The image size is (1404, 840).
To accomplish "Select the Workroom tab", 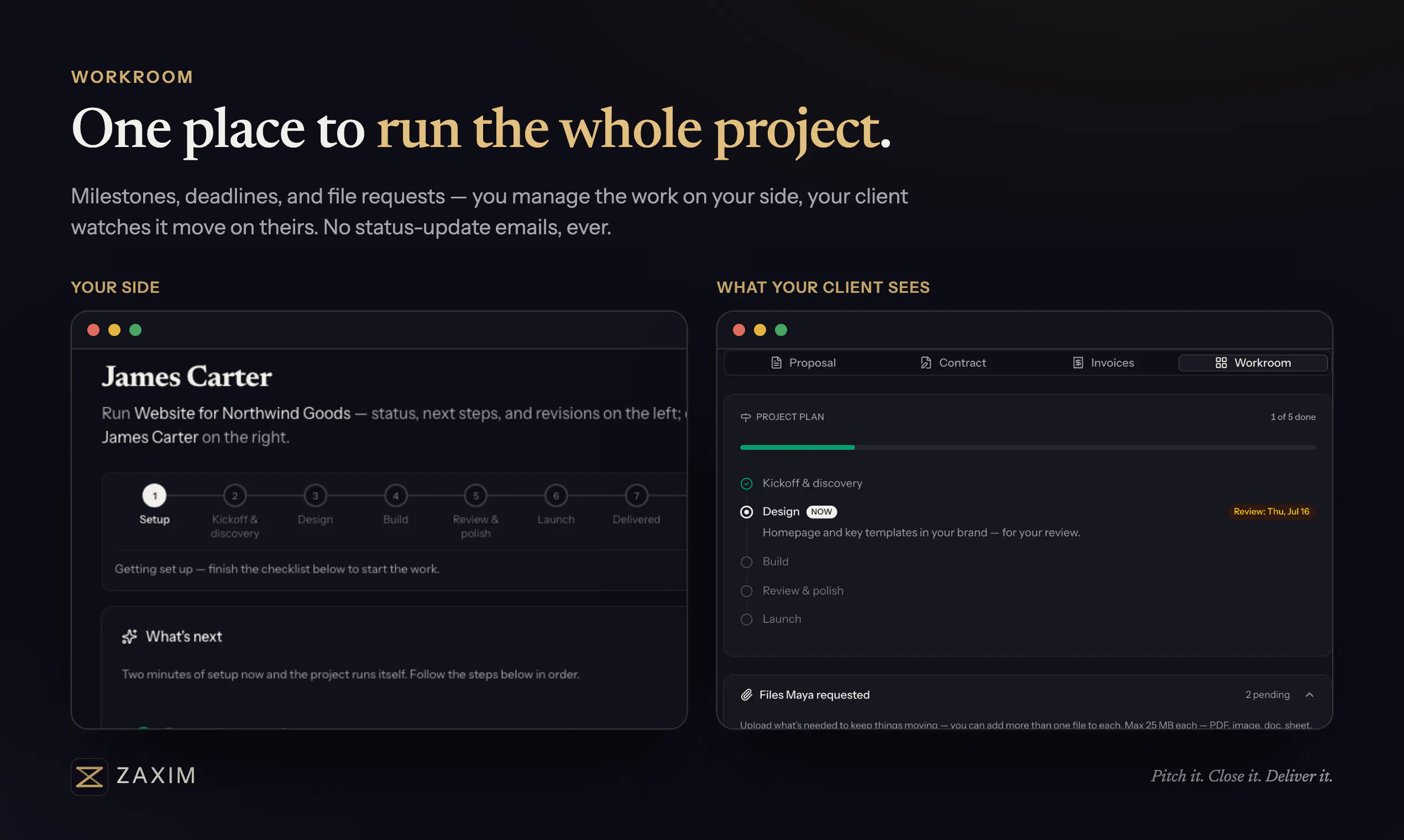I will click(1253, 363).
